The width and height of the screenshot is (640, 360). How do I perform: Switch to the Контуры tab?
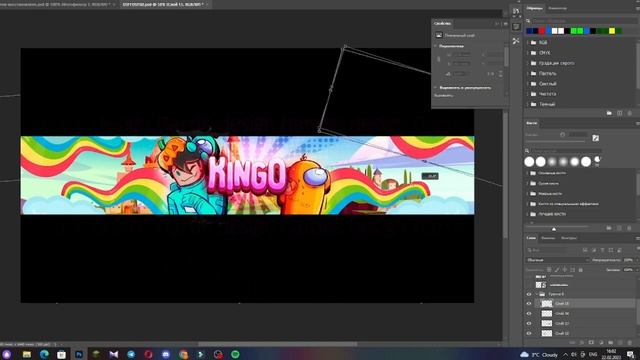point(569,238)
